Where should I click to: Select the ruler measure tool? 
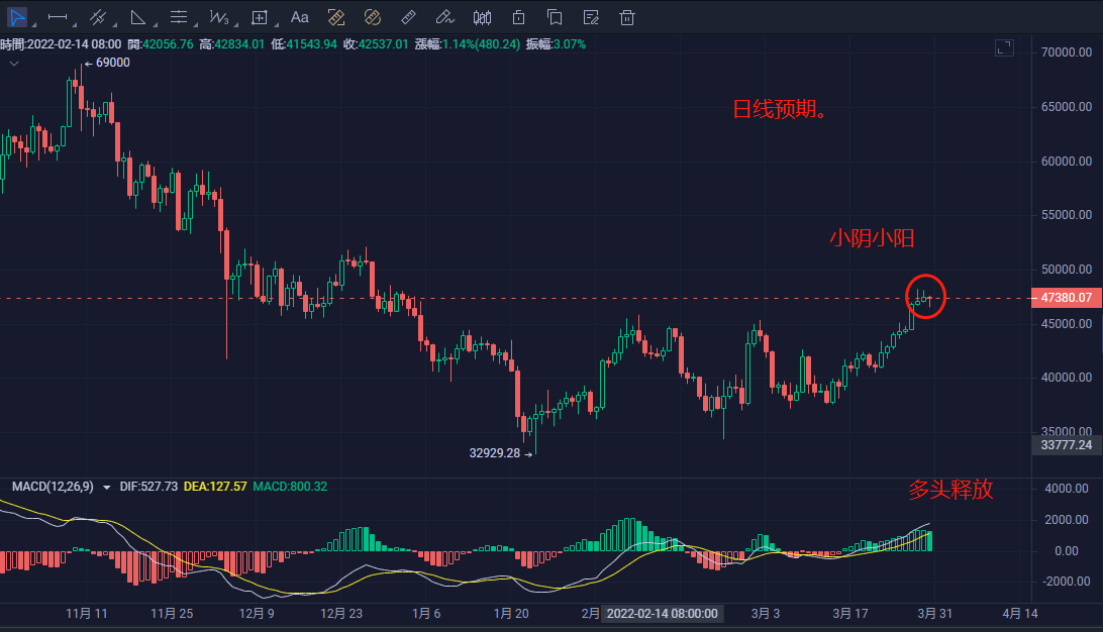[x=408, y=17]
